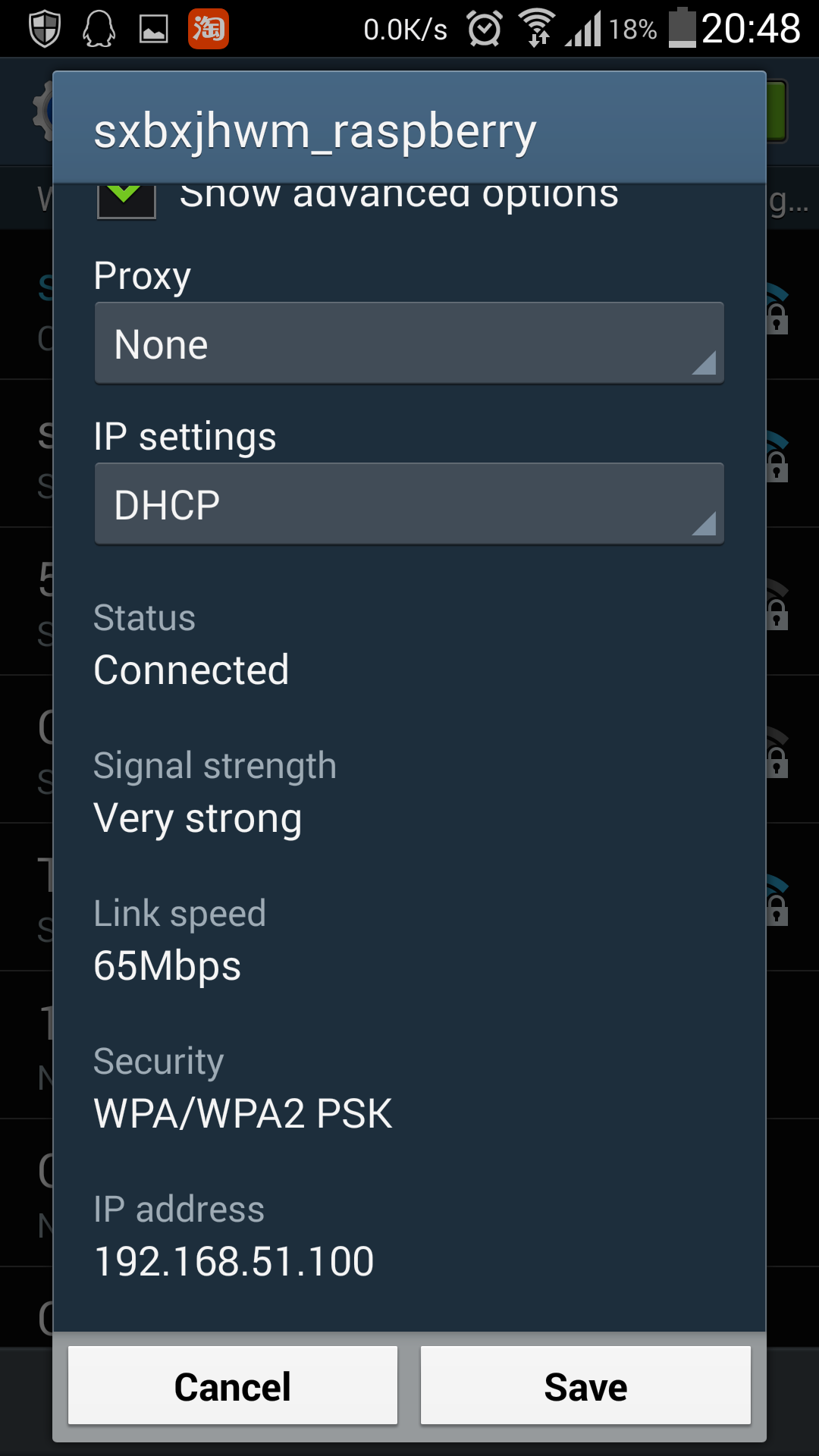Image resolution: width=819 pixels, height=1456 pixels.
Task: Tap the Link speed 65Mbps value
Action: (168, 966)
